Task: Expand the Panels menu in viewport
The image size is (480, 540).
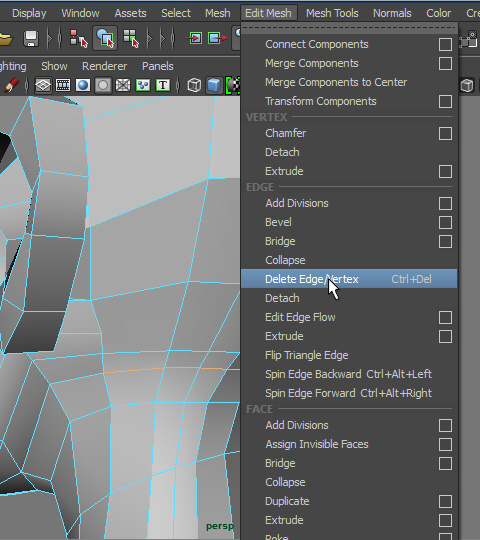Action: pos(158,66)
